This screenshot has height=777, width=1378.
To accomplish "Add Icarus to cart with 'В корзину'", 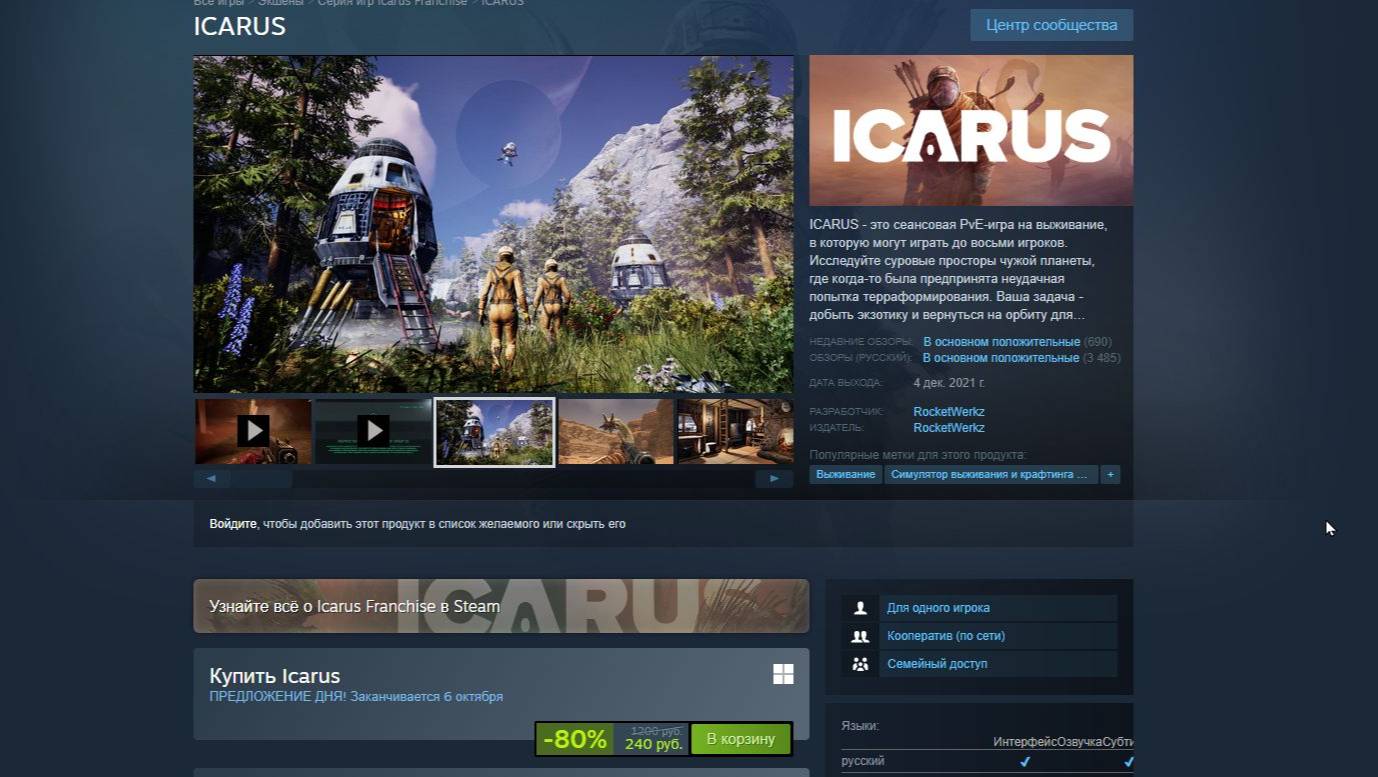I will pyautogui.click(x=741, y=739).
